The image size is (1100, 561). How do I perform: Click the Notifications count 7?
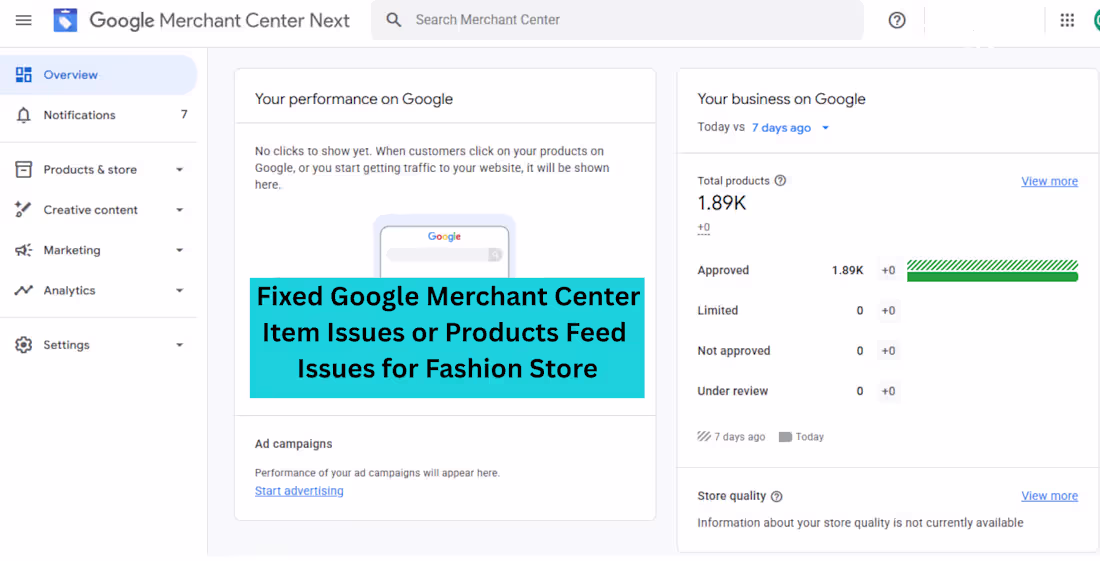[184, 114]
